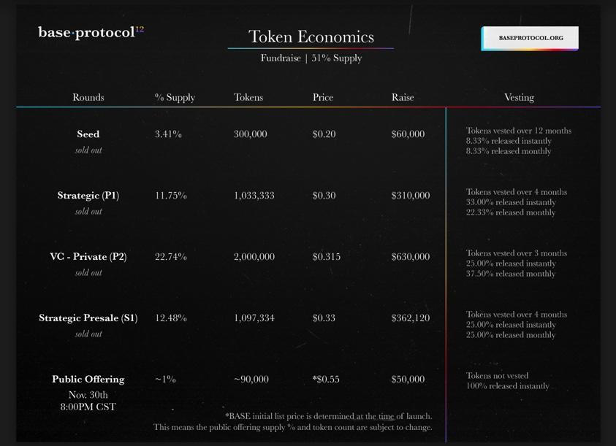The image size is (616, 447).
Task: Click the Tokens column header
Action: (x=248, y=97)
